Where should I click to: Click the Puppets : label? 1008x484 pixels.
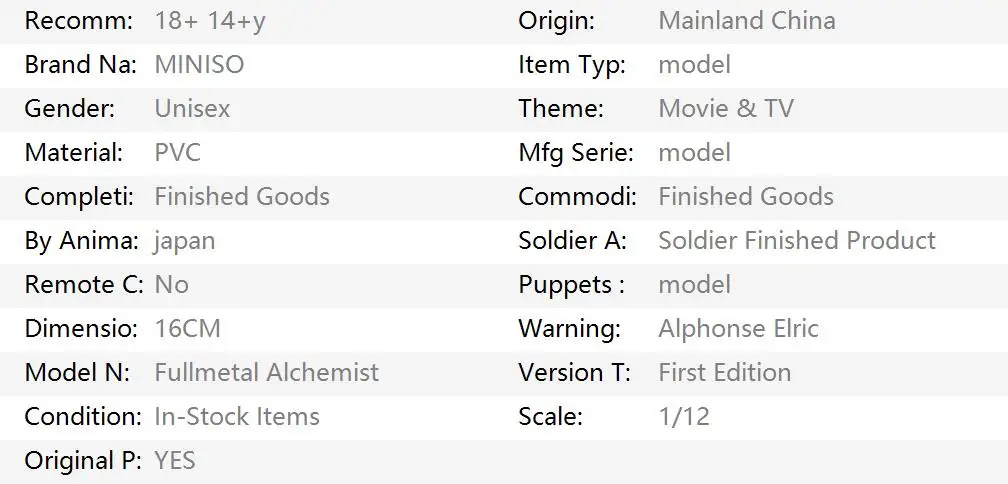572,285
